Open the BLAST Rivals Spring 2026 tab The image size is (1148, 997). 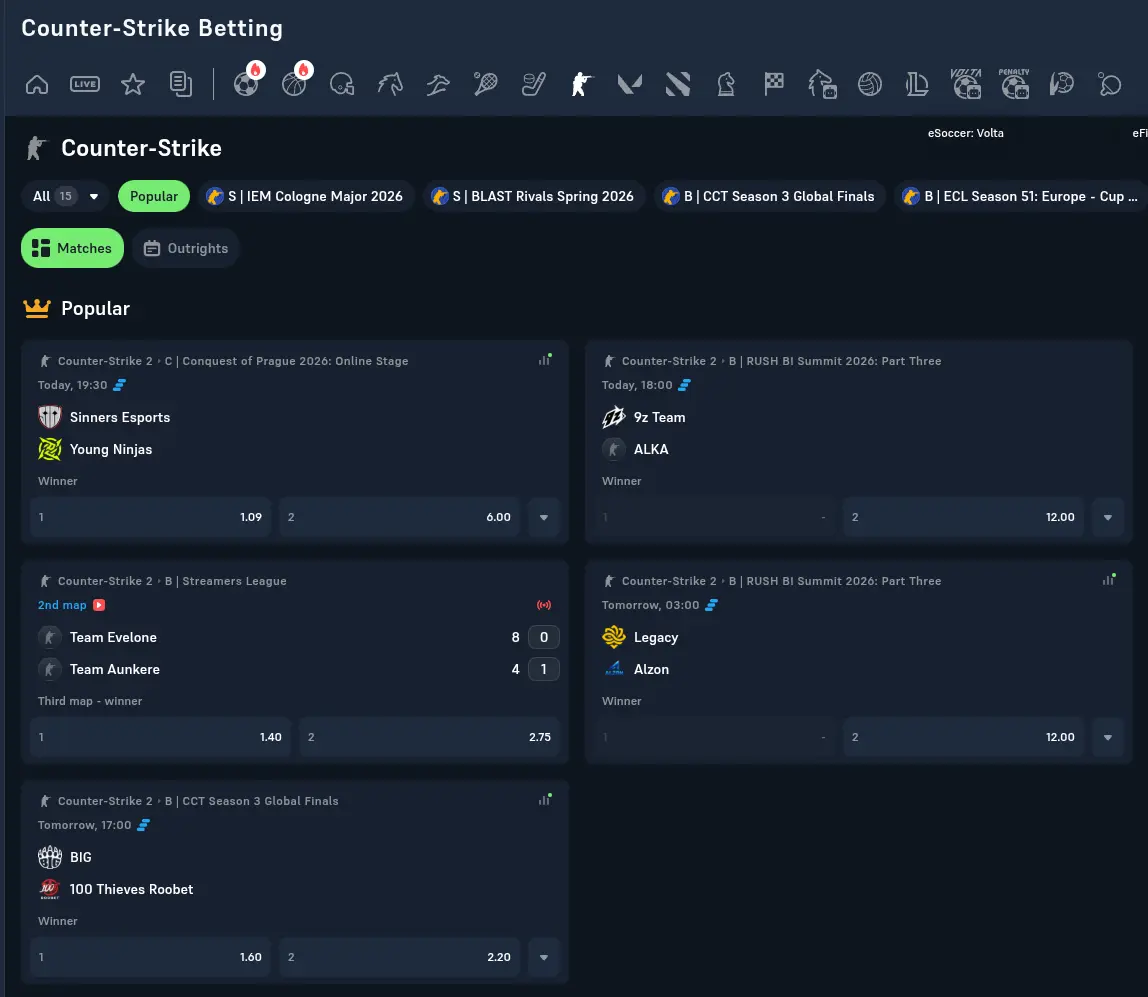533,196
